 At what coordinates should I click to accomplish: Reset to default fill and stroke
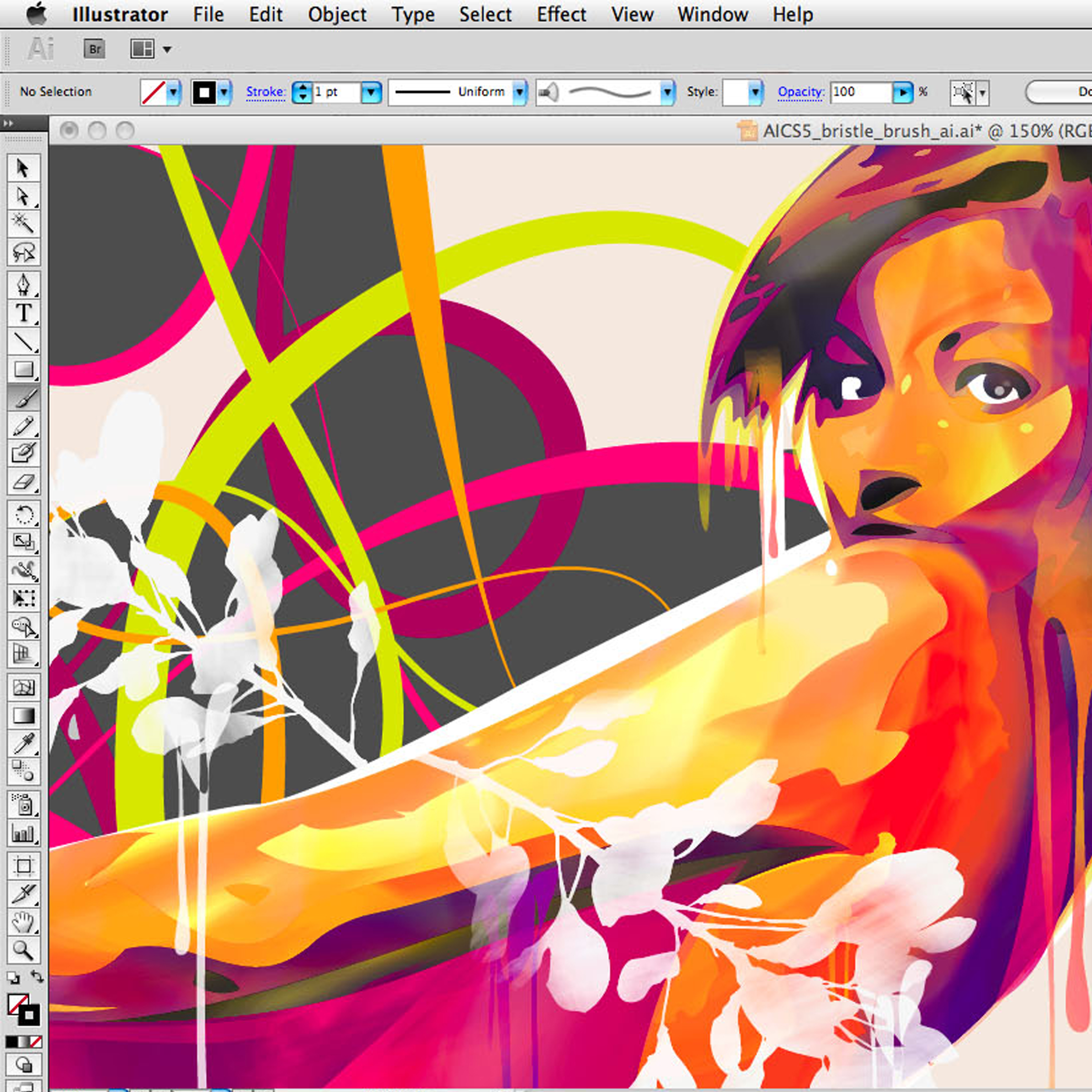pos(13,978)
